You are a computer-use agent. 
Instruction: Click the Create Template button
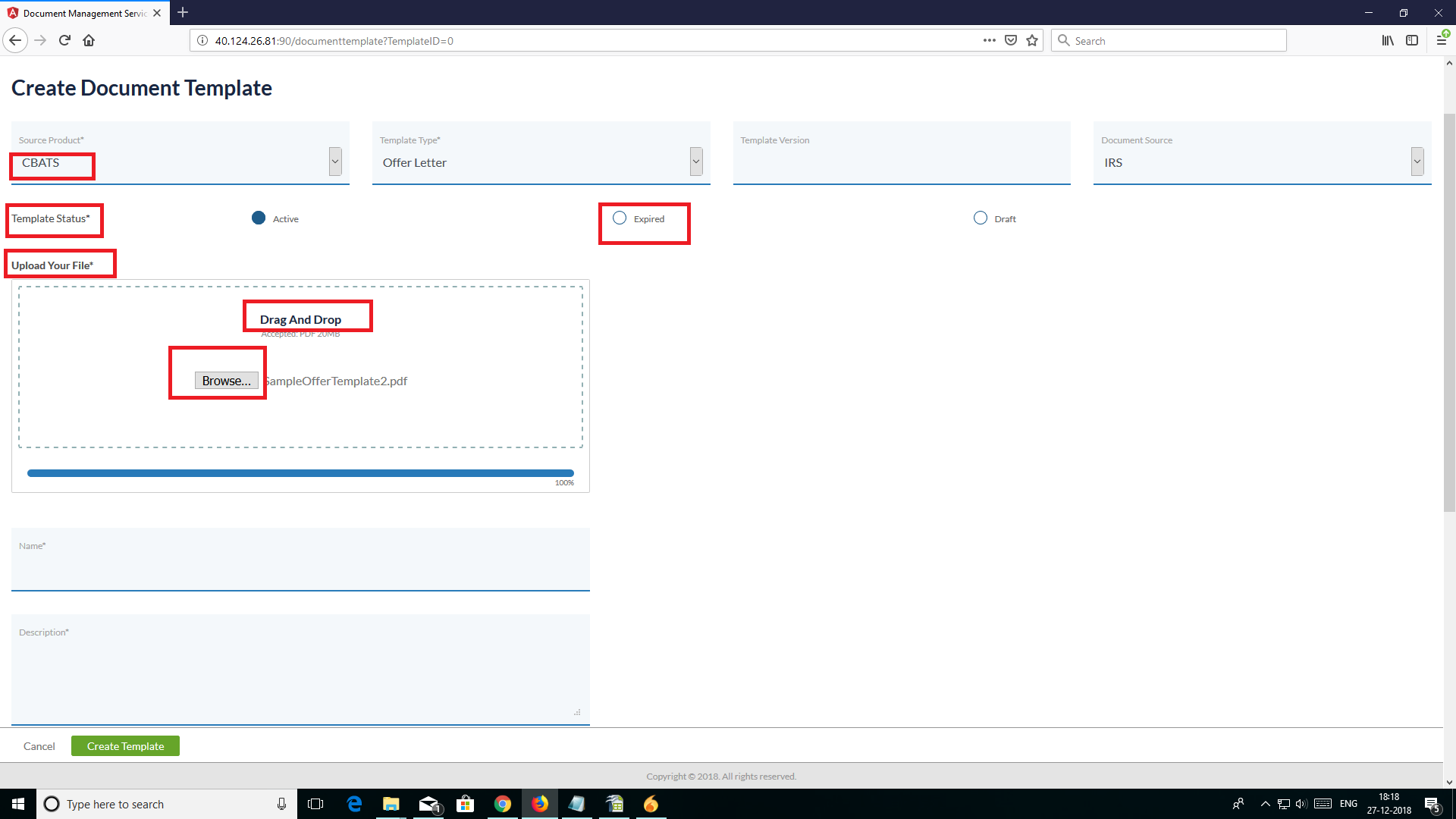coord(125,746)
